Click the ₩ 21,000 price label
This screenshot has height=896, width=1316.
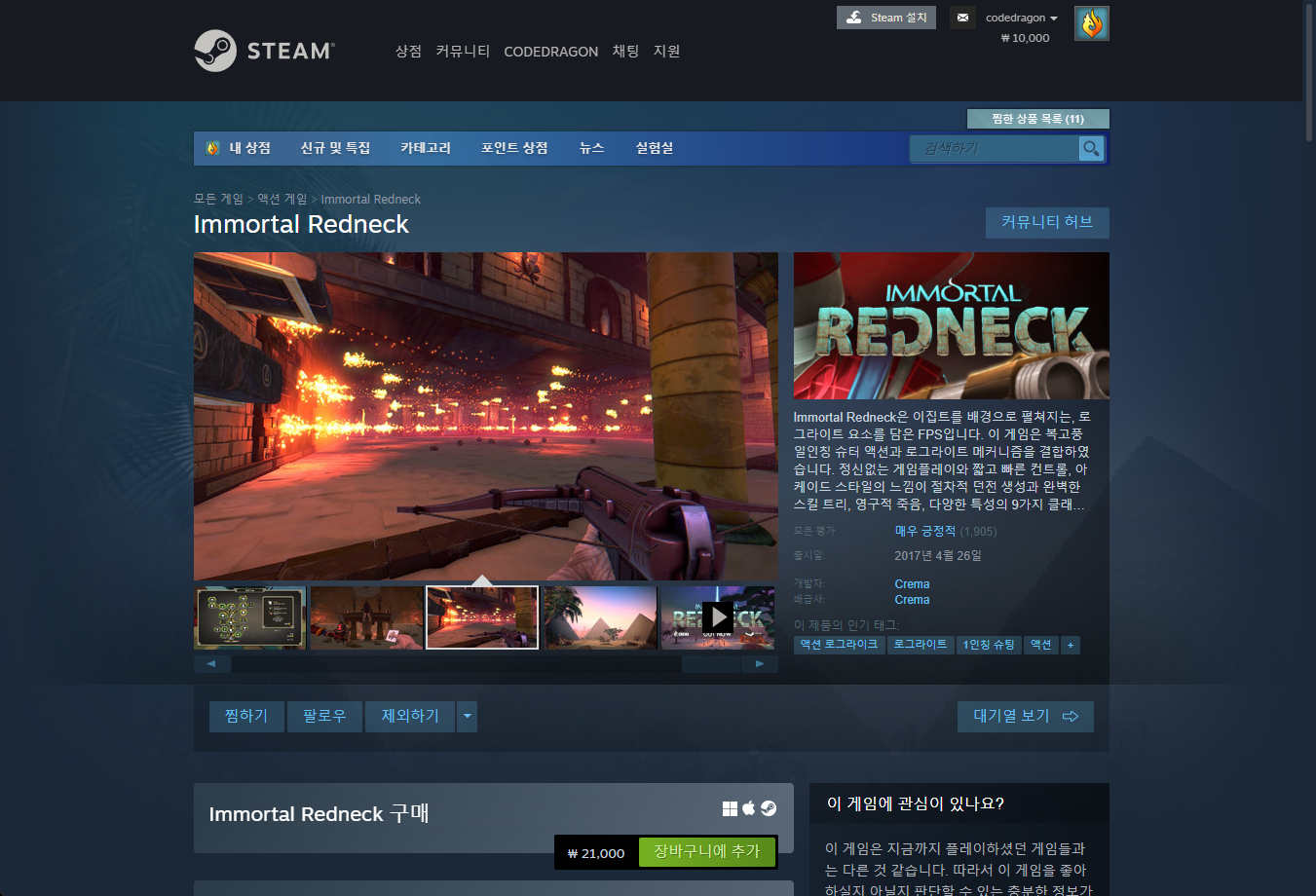coord(596,853)
